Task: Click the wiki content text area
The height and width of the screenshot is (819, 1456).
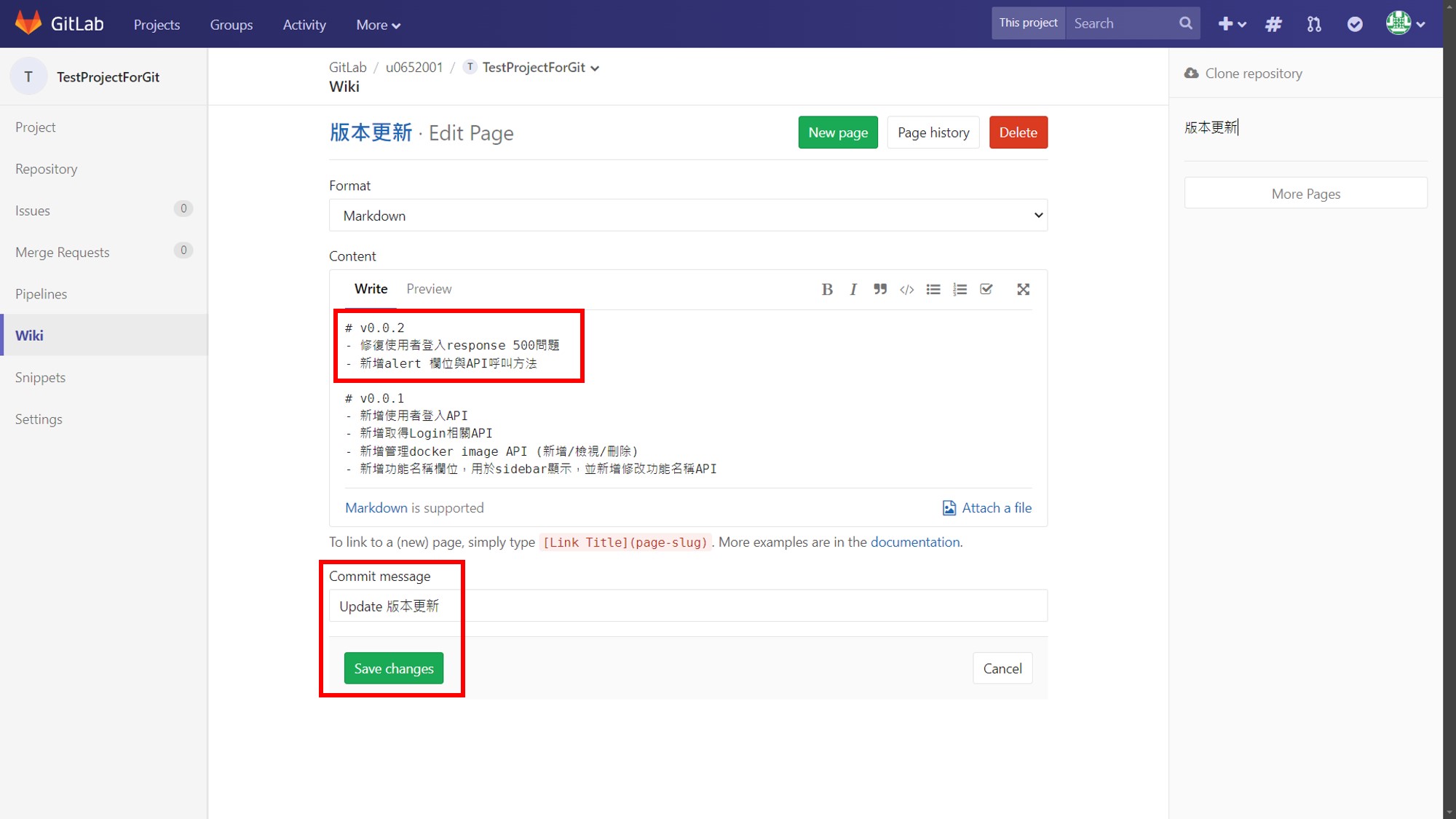Action: (688, 398)
